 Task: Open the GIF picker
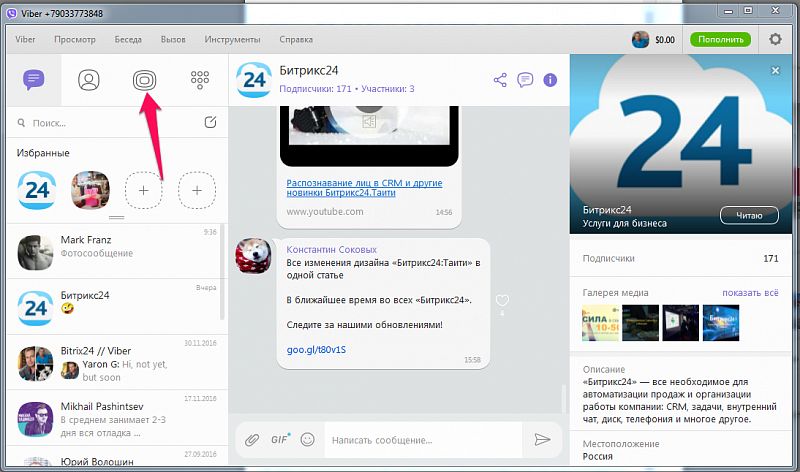pyautogui.click(x=280, y=439)
